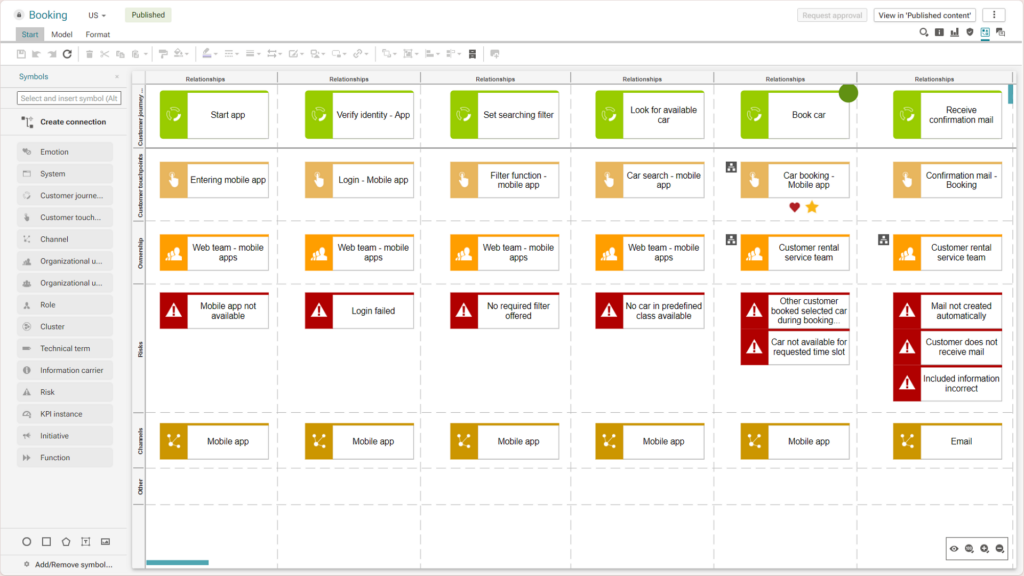The height and width of the screenshot is (576, 1024).
Task: Click the lock icon beside Booking title
Action: [19, 16]
